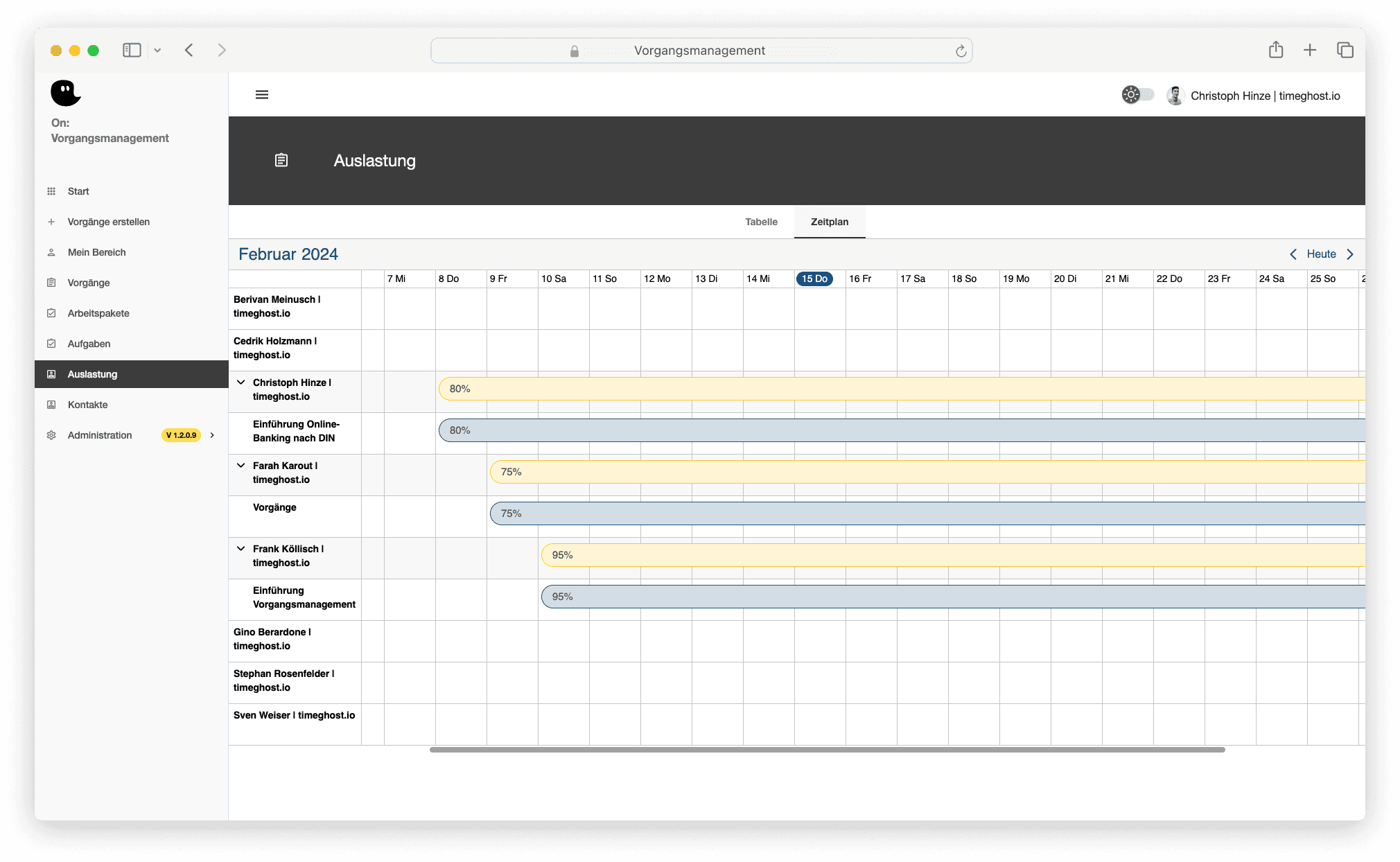Open Vorgänge in sidebar

point(132,283)
